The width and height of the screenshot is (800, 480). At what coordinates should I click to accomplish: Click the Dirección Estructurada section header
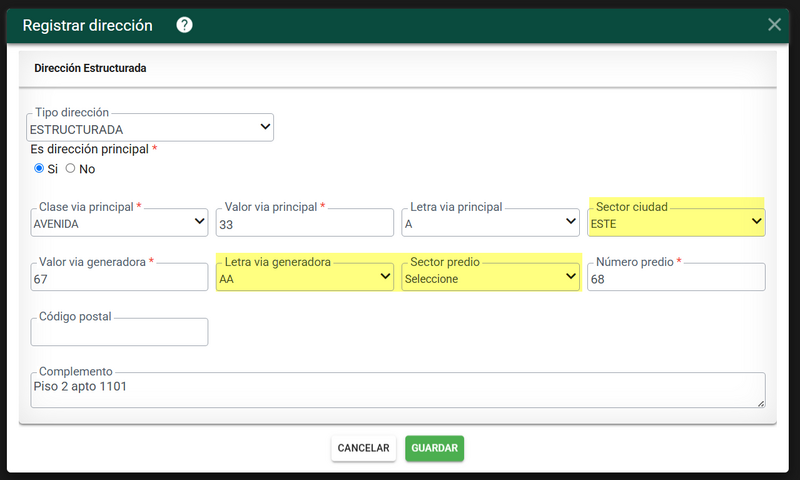click(x=90, y=68)
